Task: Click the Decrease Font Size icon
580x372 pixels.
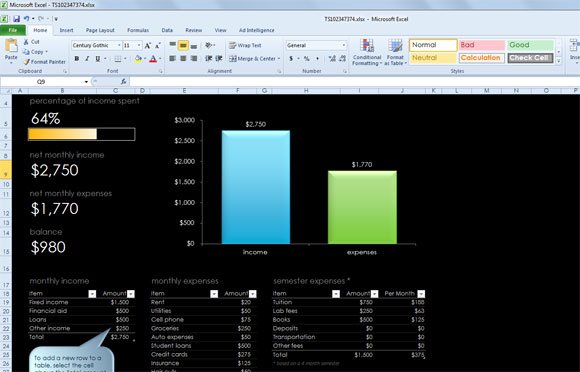Action: click(158, 45)
